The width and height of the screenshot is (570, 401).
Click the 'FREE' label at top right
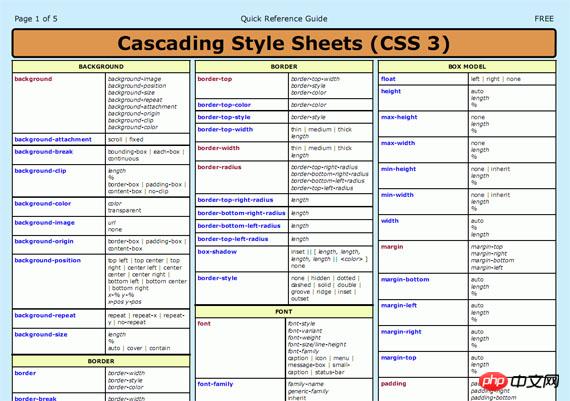(x=544, y=19)
